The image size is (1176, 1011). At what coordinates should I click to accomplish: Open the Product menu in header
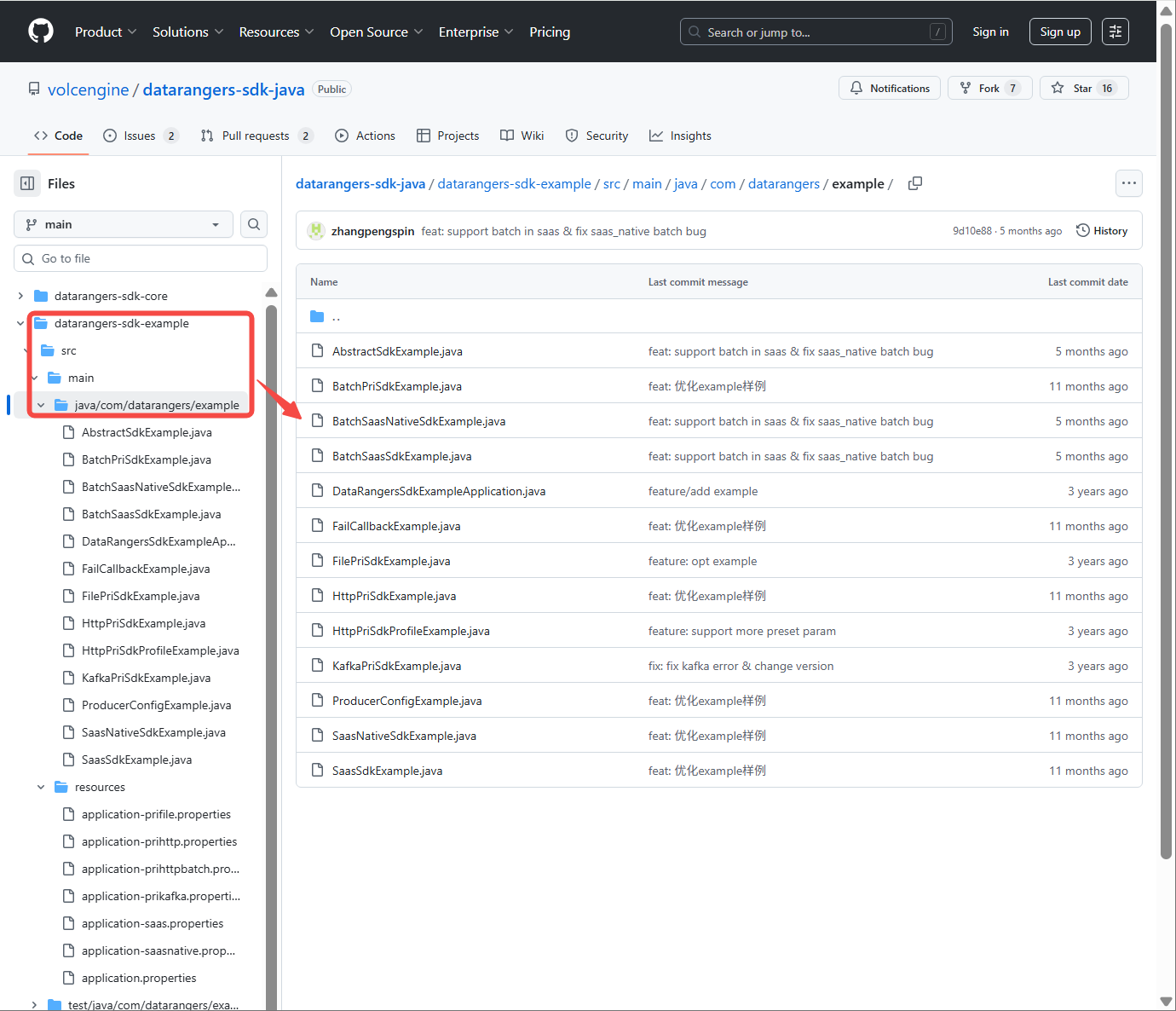point(106,32)
